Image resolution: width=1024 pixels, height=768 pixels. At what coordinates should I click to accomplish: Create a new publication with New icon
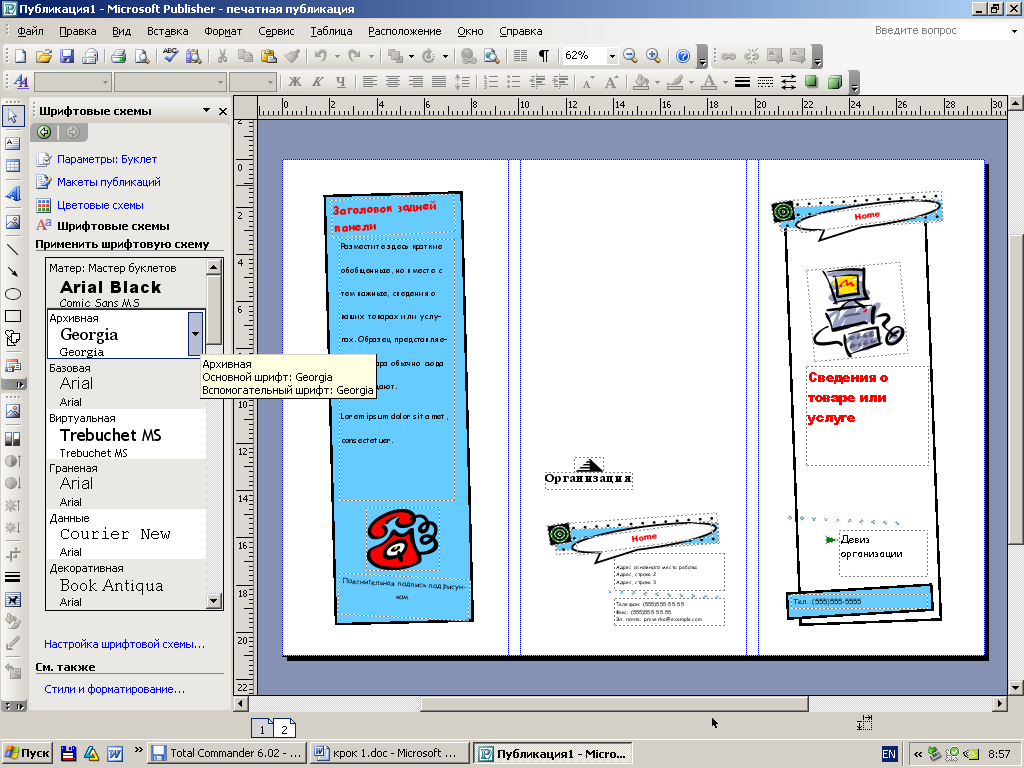tap(20, 56)
